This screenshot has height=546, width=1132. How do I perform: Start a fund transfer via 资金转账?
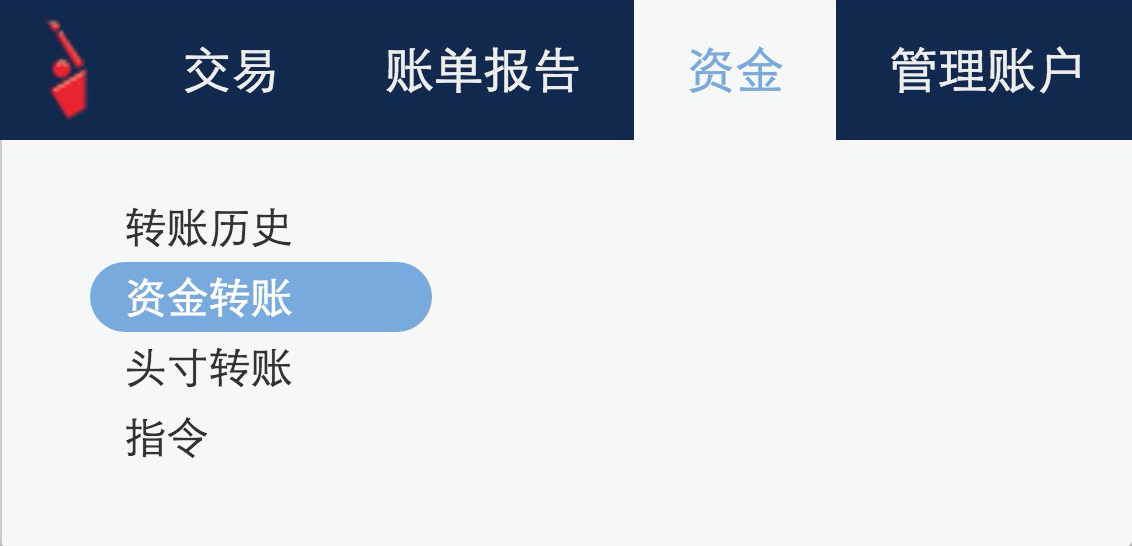261,297
